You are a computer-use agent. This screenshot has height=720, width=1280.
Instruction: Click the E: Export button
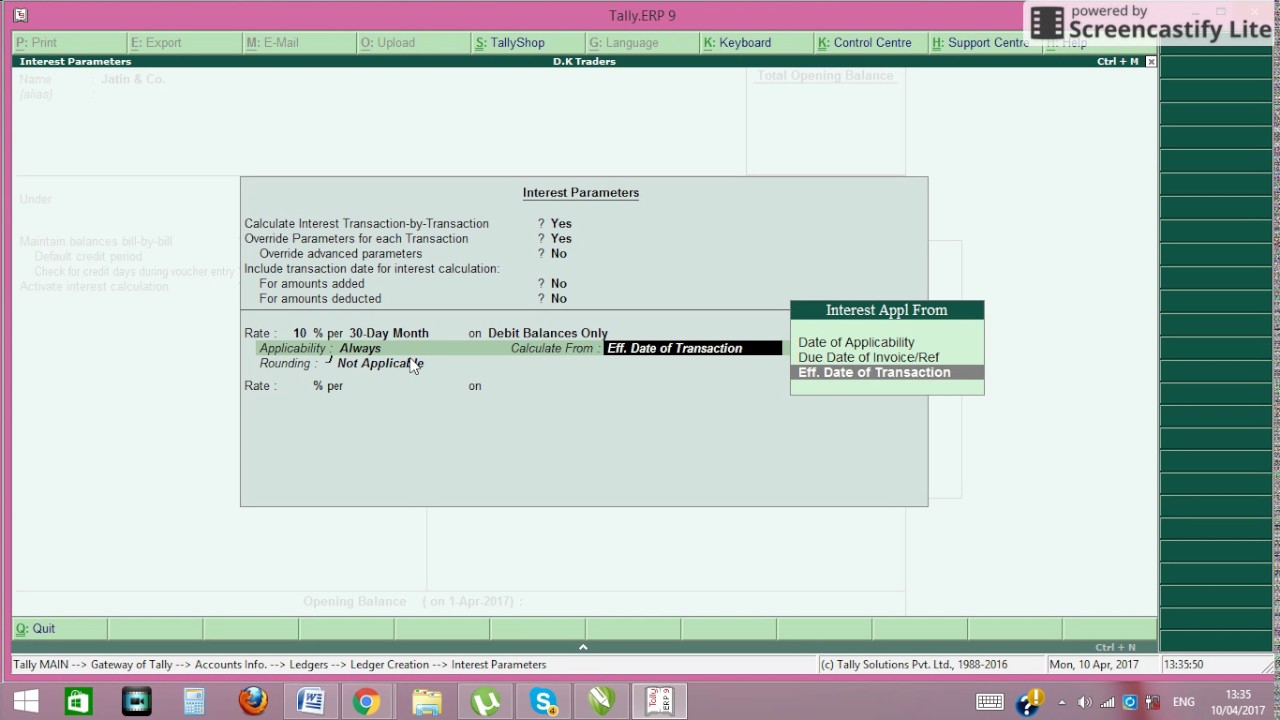(x=185, y=43)
